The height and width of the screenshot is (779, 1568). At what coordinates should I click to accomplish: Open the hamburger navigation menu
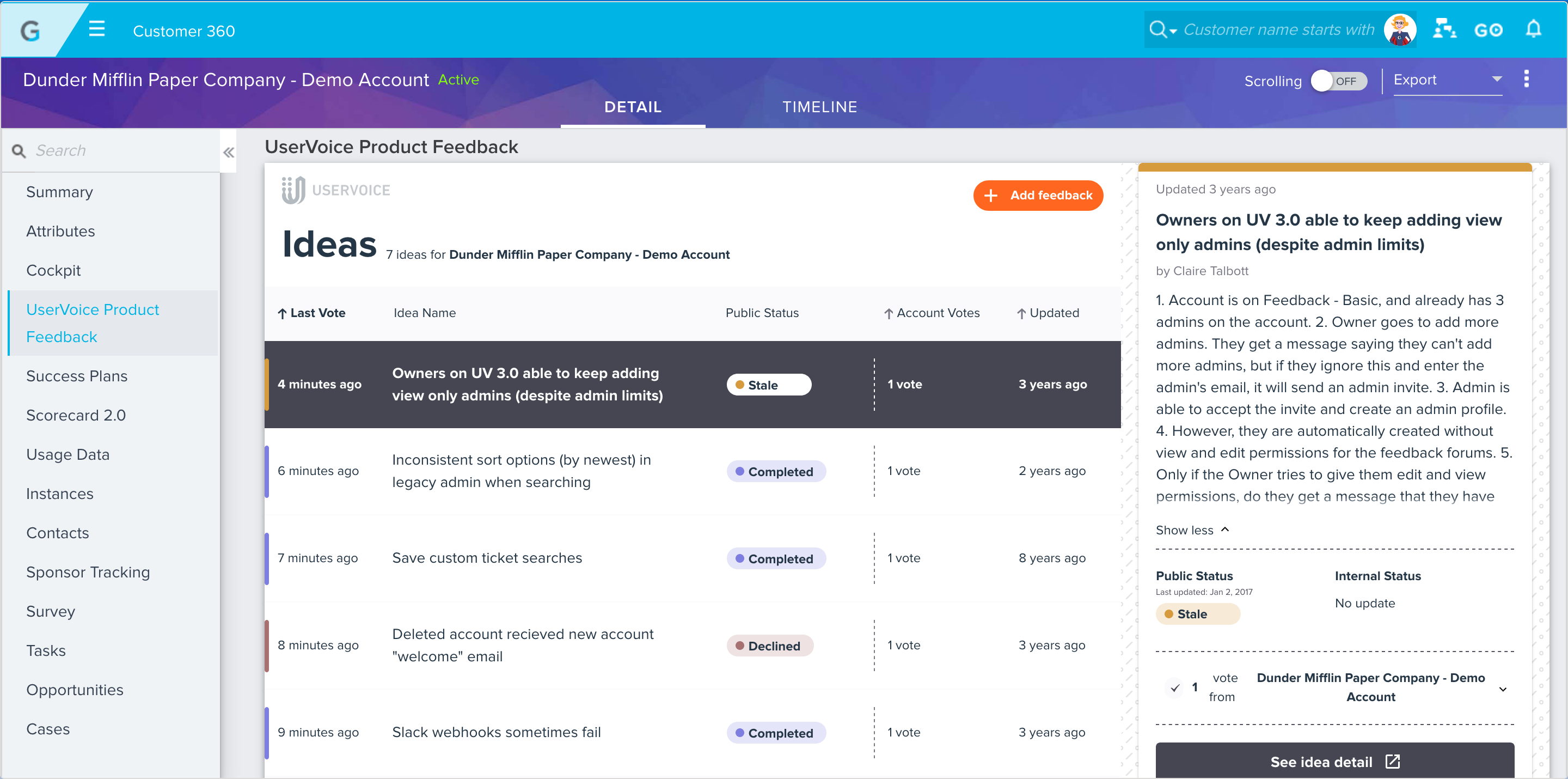point(97,29)
